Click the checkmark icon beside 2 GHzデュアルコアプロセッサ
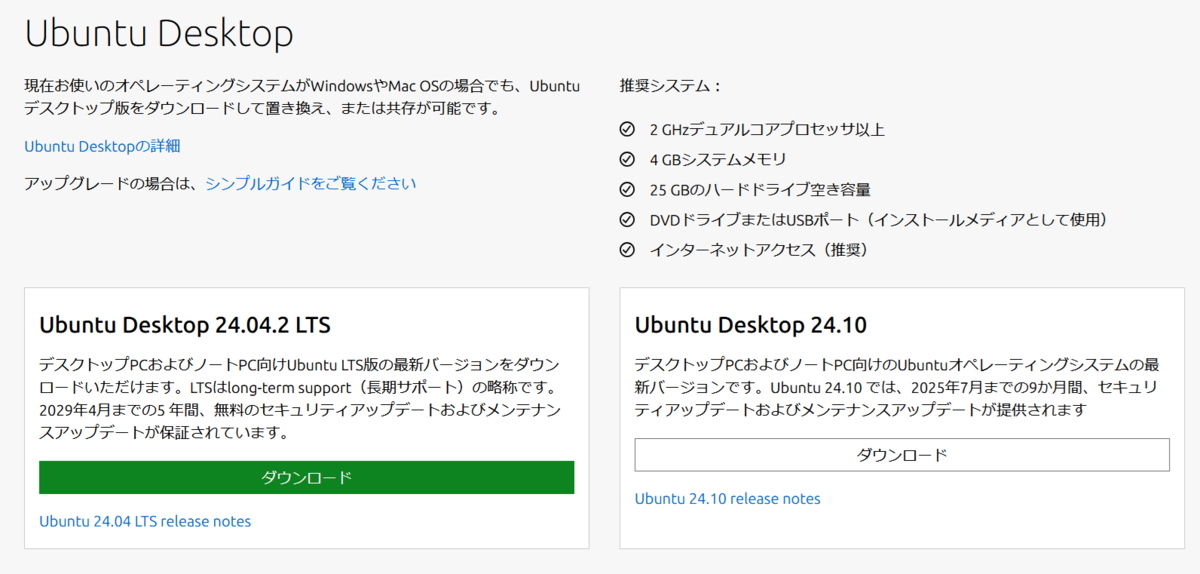Screen dimensions: 1200x574 tap(627, 129)
